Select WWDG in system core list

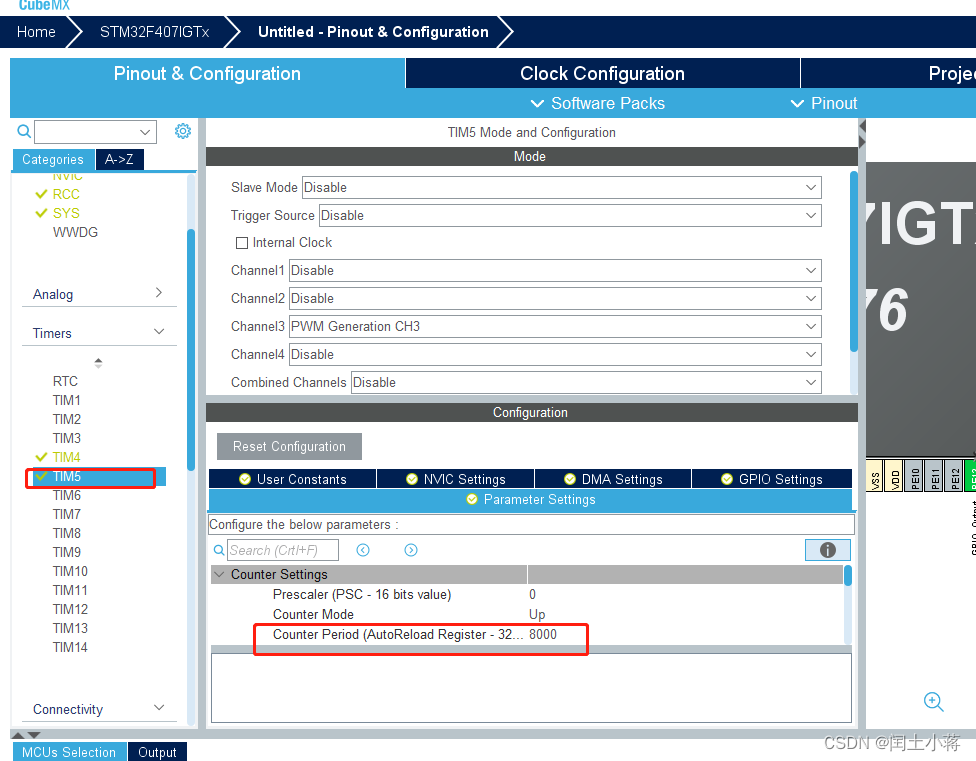coord(75,232)
